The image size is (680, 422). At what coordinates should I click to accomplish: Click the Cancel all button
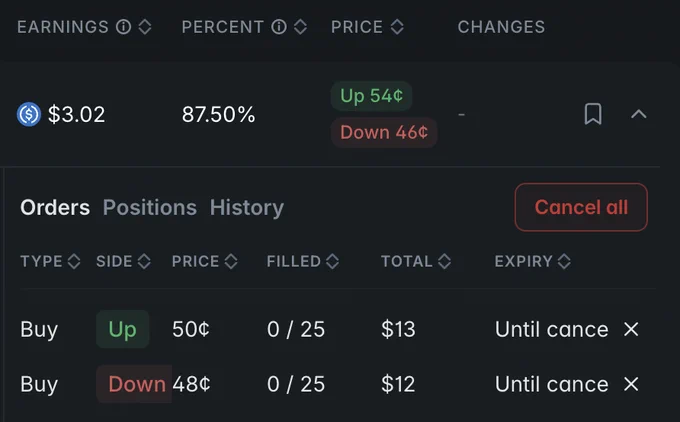(x=581, y=207)
